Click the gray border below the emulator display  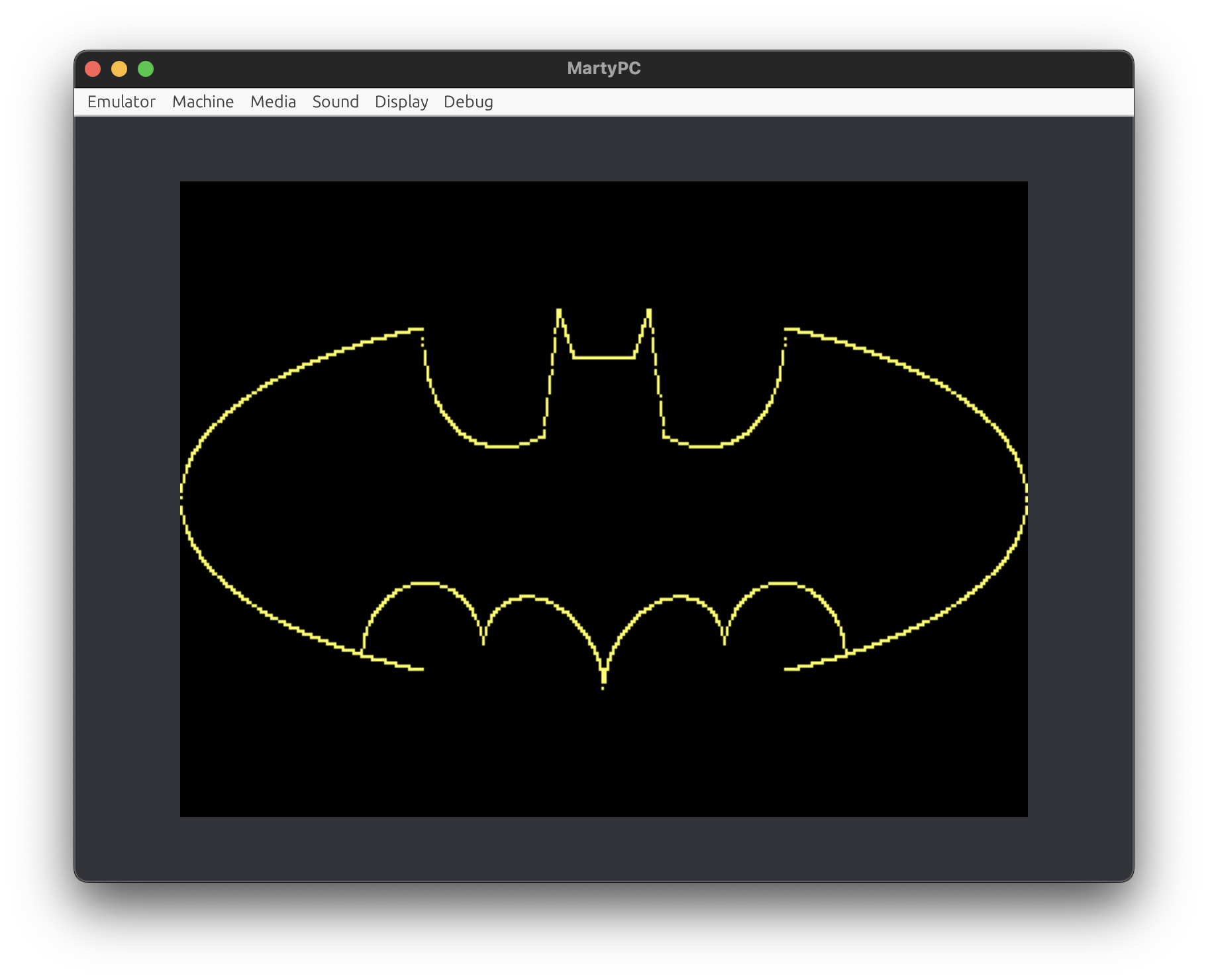pyautogui.click(x=603, y=848)
